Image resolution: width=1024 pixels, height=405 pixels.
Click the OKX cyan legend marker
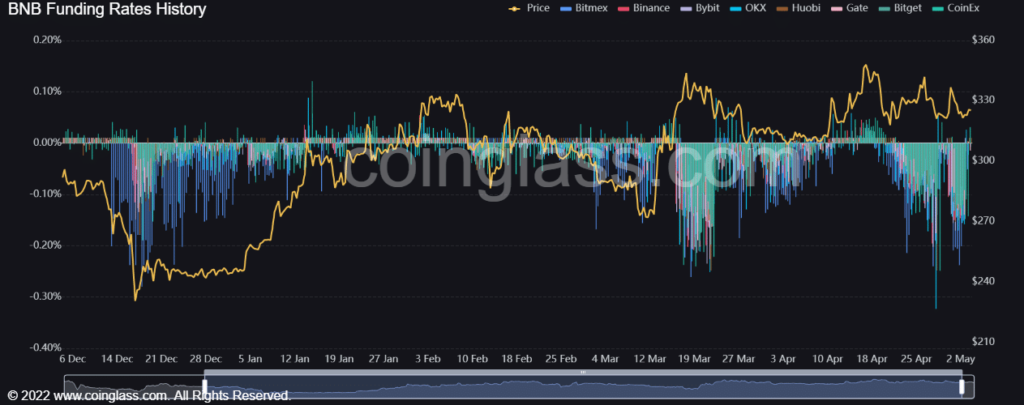(736, 9)
